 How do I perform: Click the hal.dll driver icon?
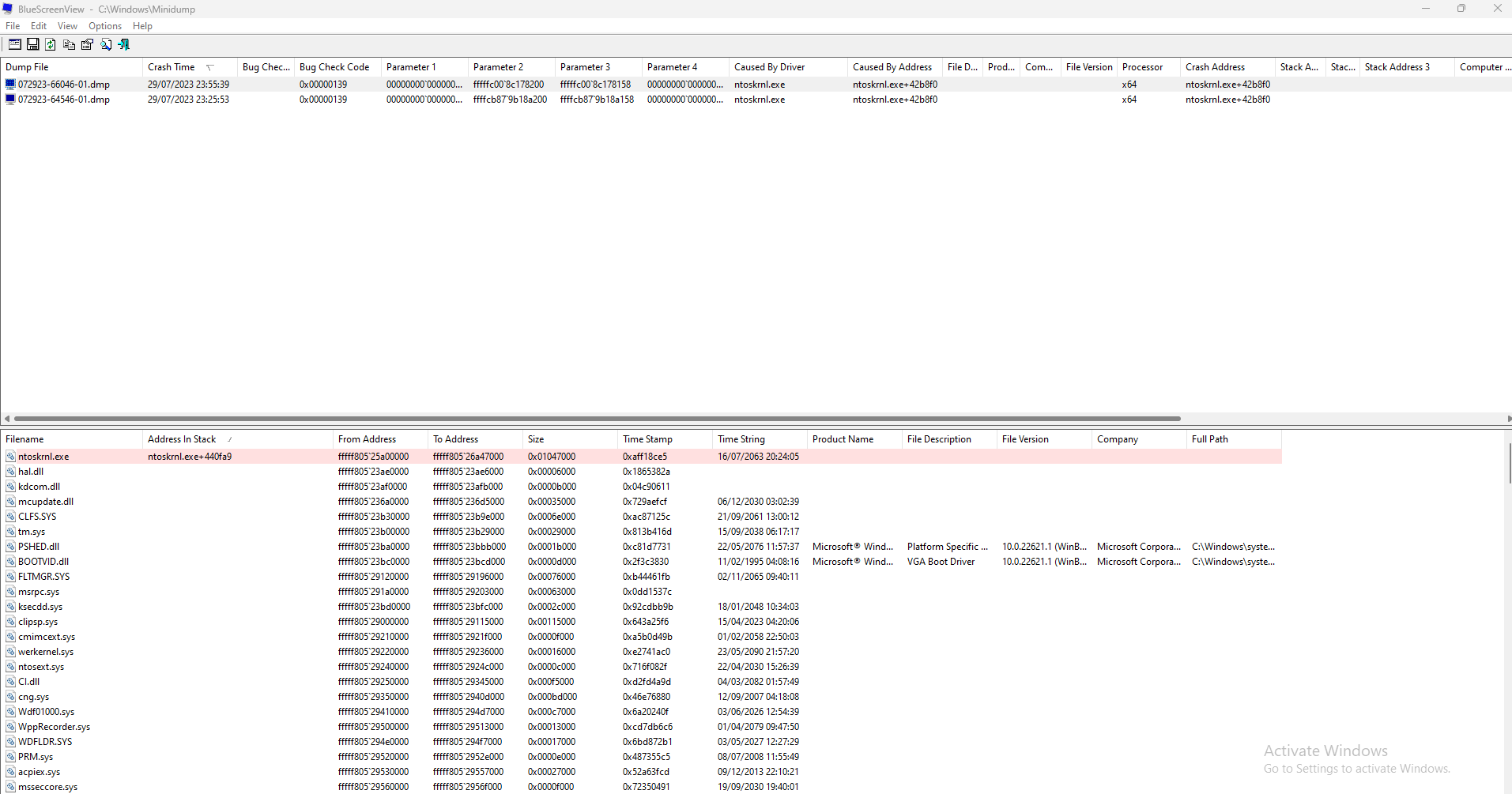coord(11,471)
